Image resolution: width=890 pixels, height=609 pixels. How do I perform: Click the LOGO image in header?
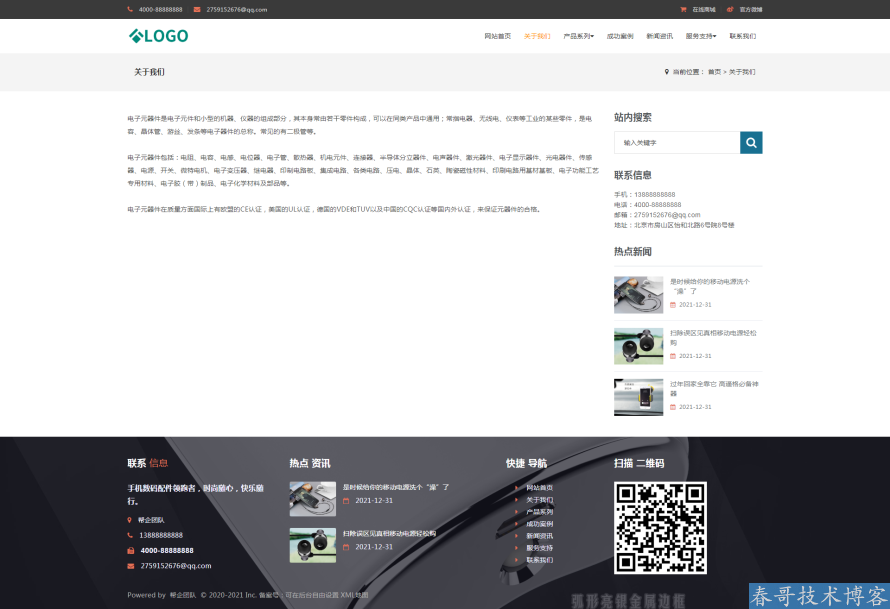(158, 36)
